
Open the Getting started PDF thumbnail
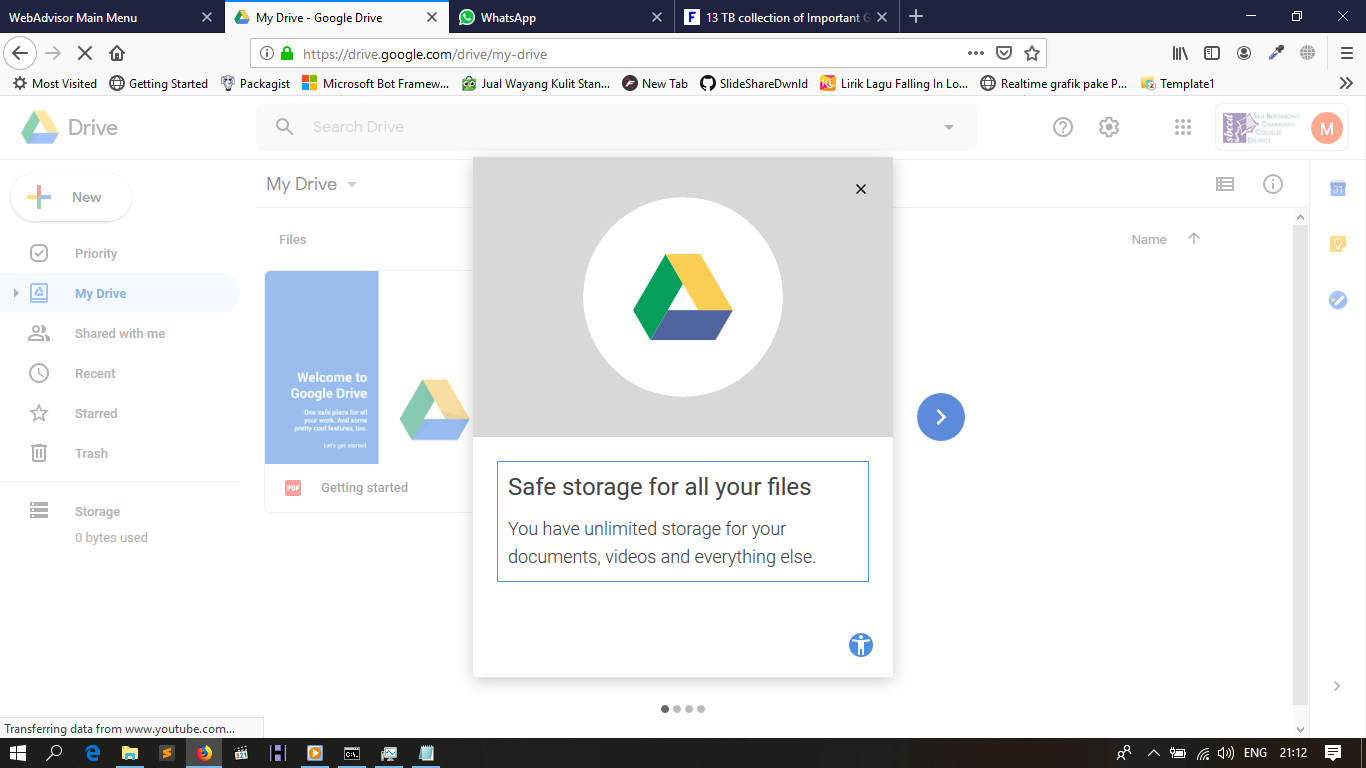[369, 367]
